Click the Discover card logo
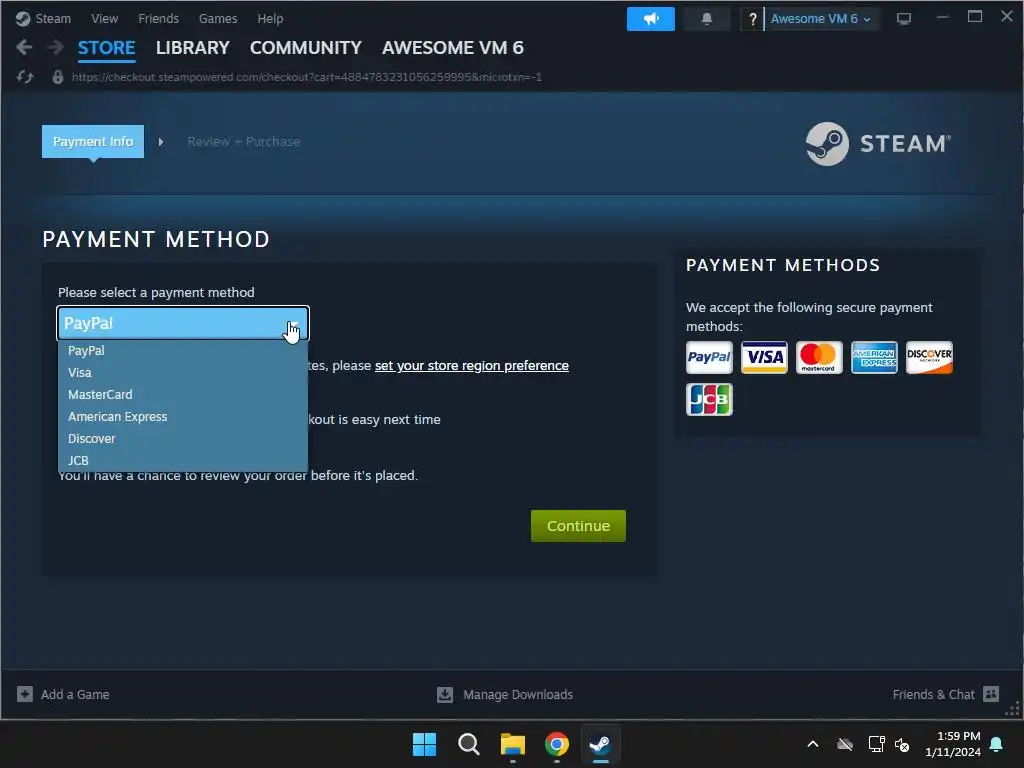The width and height of the screenshot is (1024, 768). (929, 357)
